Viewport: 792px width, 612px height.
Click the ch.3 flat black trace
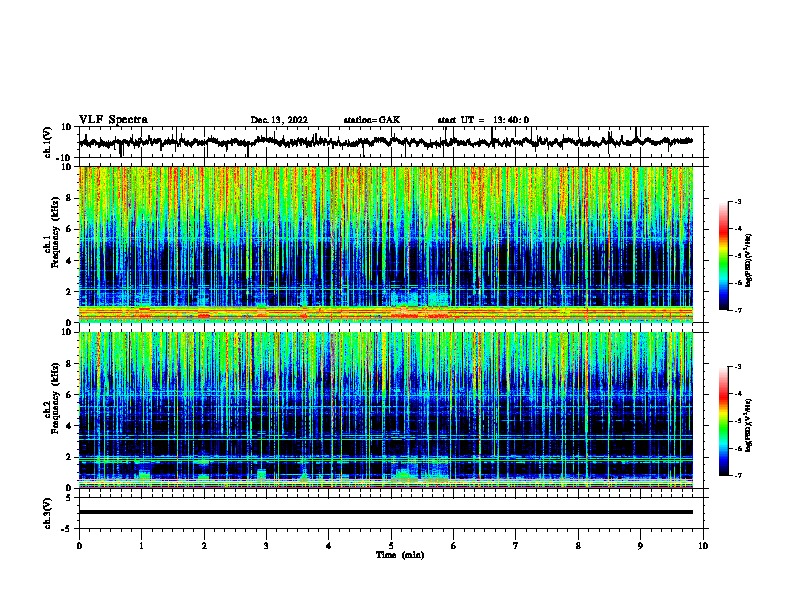click(x=386, y=512)
